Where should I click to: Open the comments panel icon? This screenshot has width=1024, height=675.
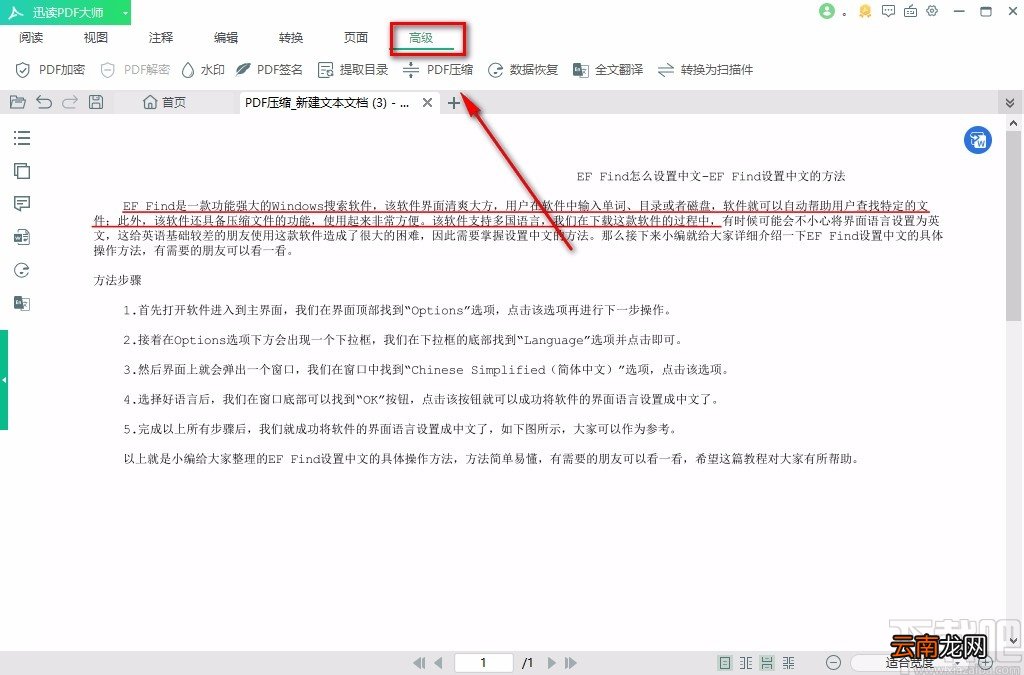pos(22,204)
